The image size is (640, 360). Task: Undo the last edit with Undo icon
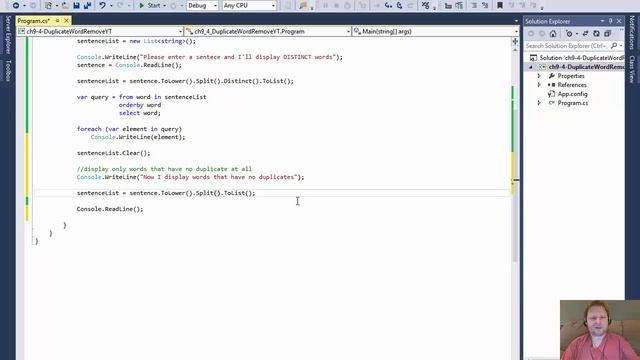point(102,6)
